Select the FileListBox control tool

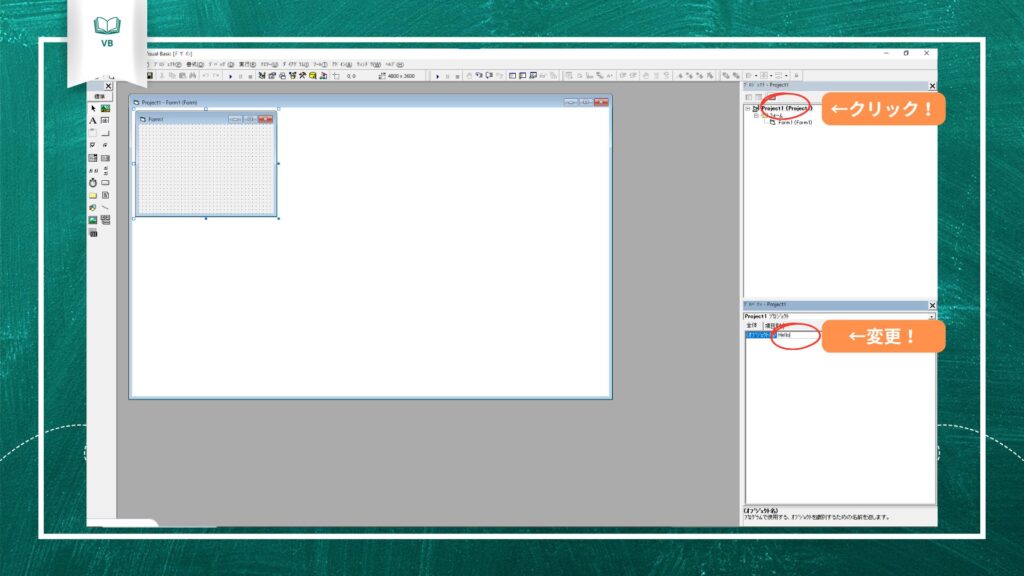(x=105, y=195)
